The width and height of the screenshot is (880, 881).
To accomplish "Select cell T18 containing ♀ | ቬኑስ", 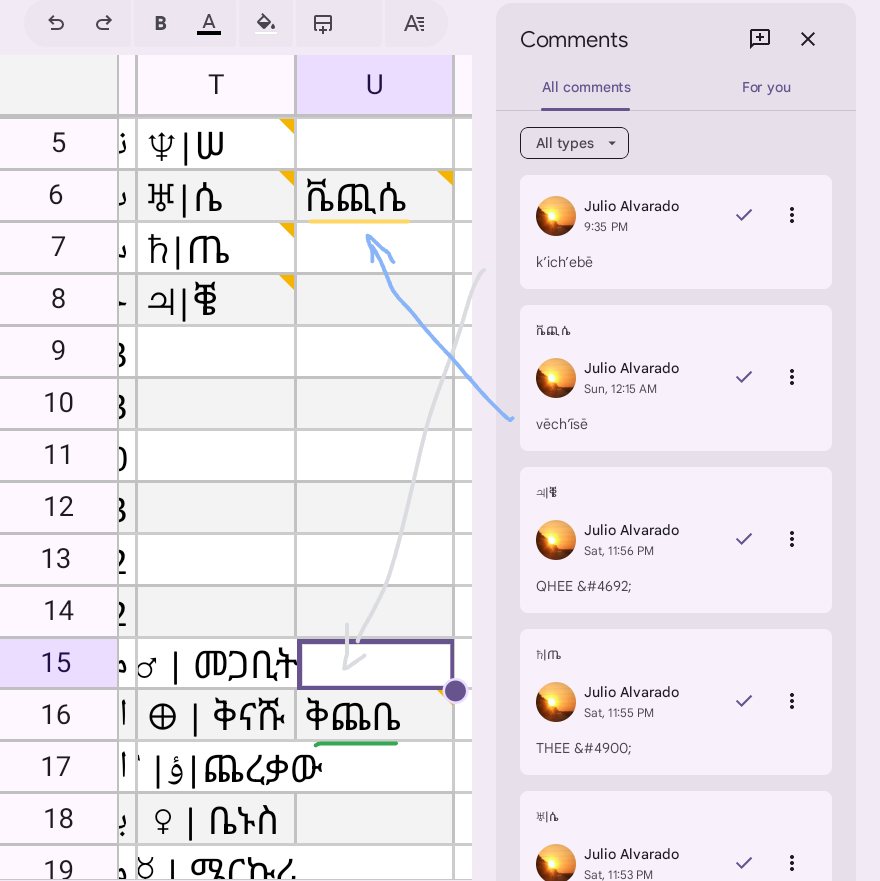I will click(x=216, y=819).
